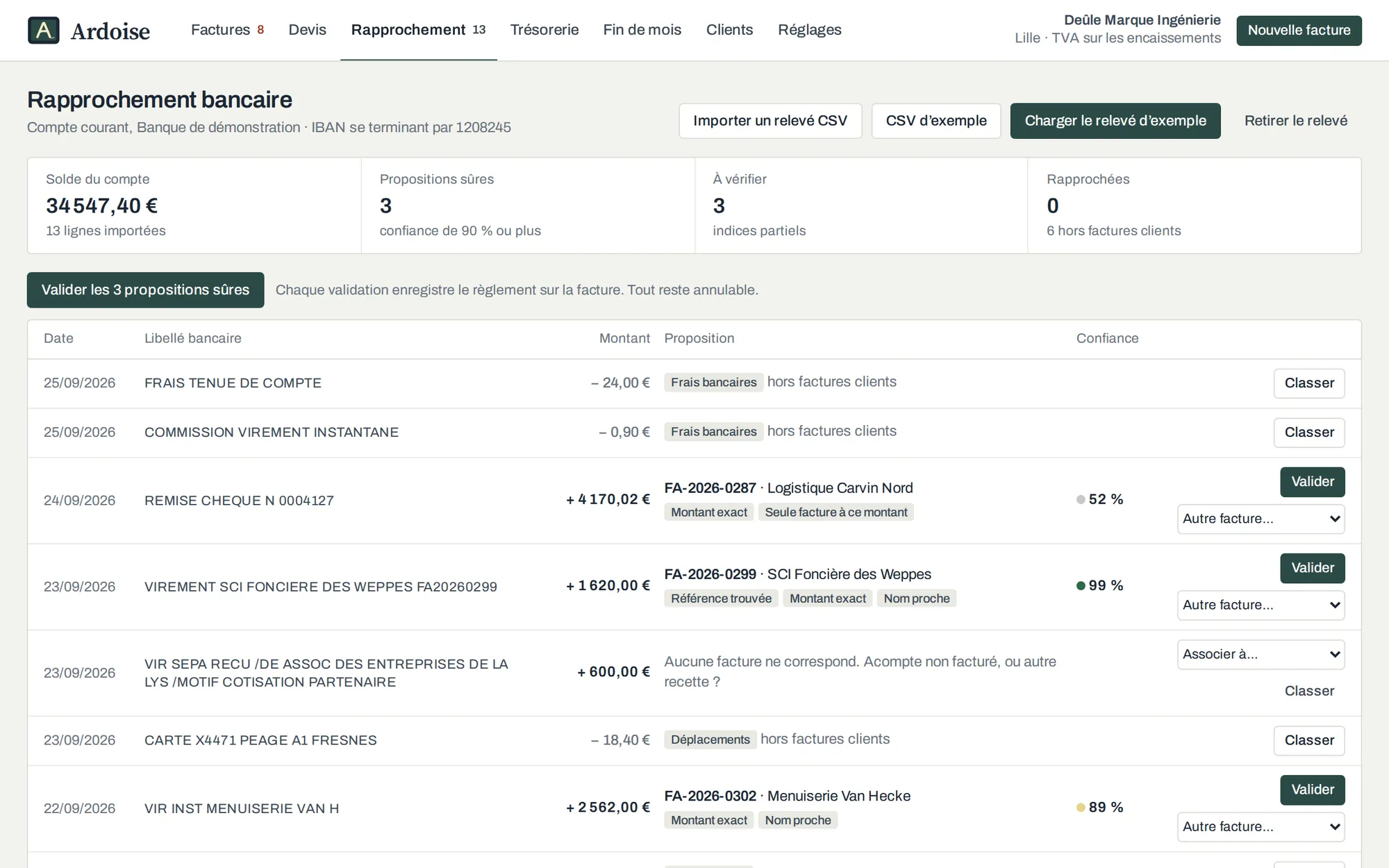Click the Libellé bancaire column header
The width and height of the screenshot is (1389, 868).
[x=193, y=339]
